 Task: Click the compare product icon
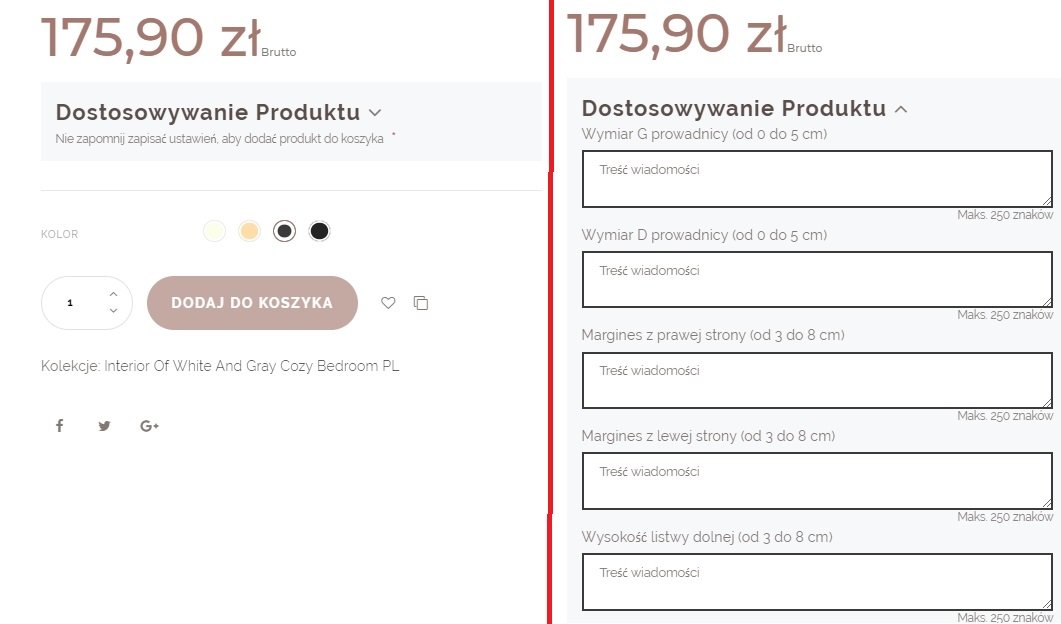tap(421, 303)
